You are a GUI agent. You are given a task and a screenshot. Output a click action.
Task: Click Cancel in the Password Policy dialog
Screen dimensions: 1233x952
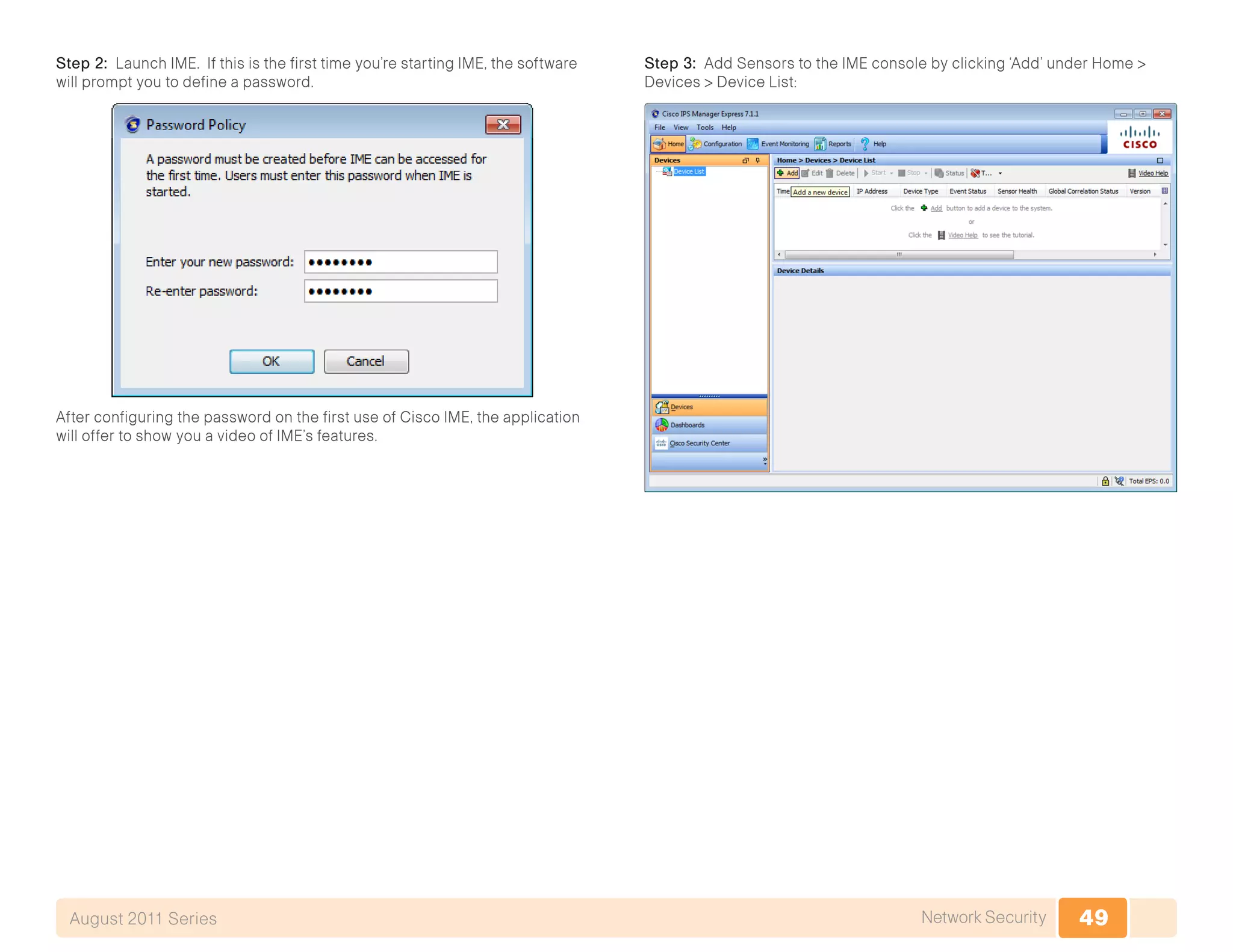pyautogui.click(x=366, y=361)
